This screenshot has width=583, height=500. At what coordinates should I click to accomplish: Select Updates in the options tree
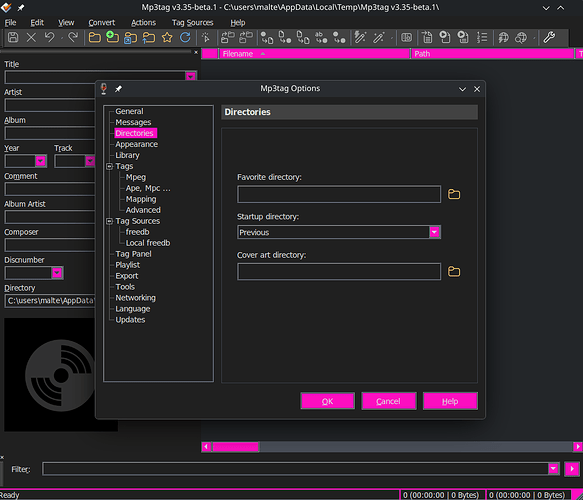(x=130, y=320)
